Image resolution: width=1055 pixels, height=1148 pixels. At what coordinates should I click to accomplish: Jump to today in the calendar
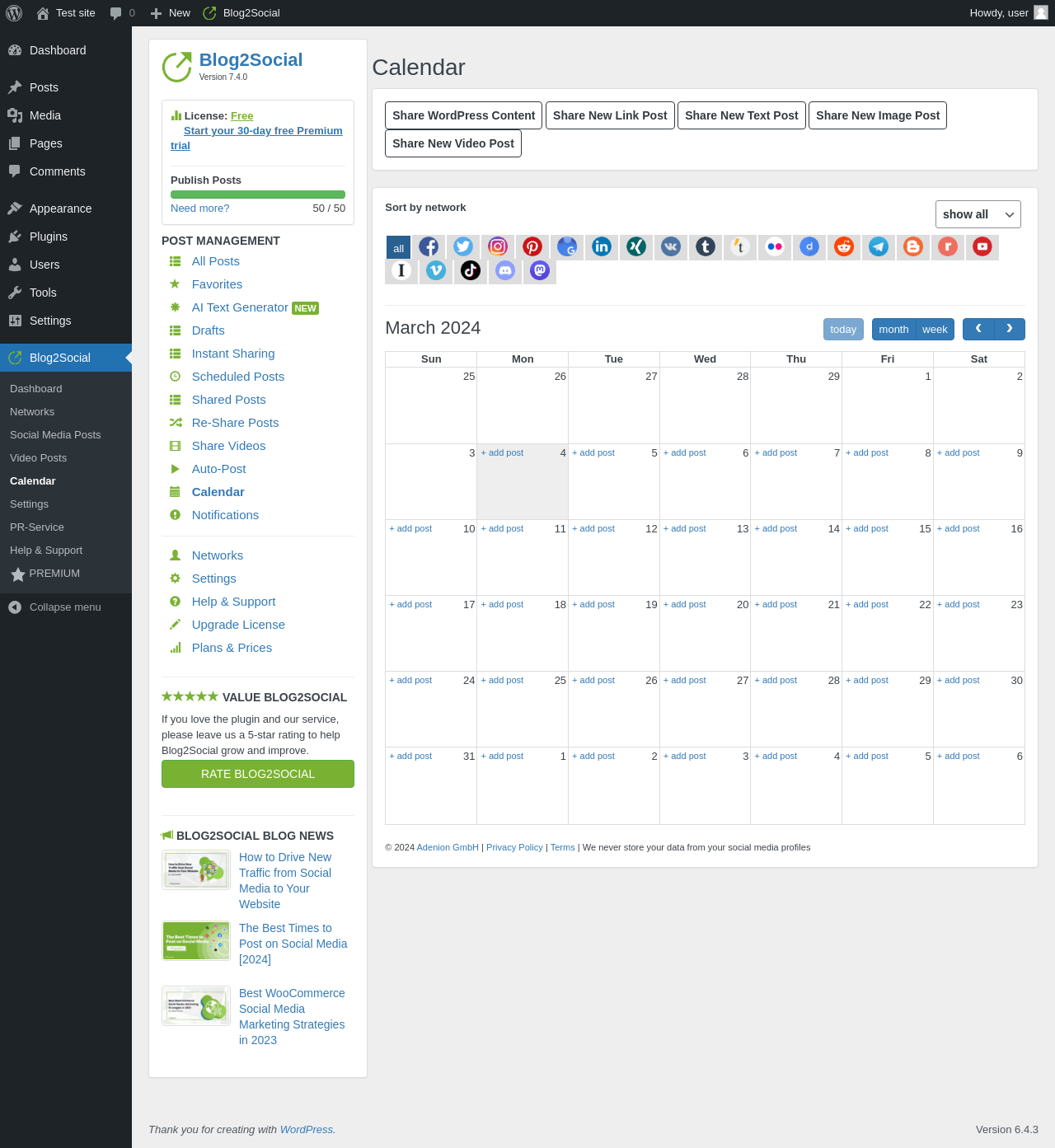[843, 329]
